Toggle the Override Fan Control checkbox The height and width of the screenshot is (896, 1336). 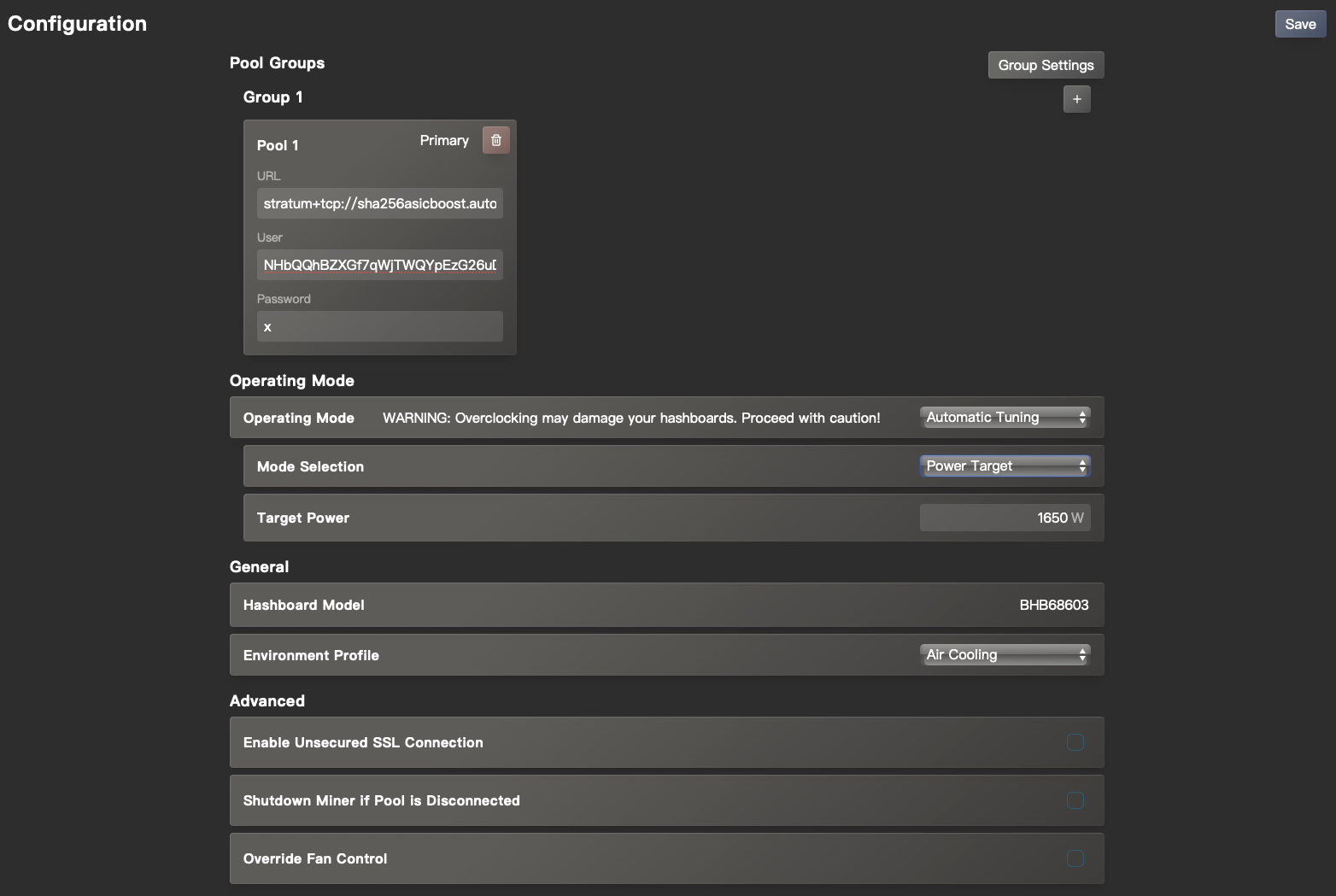(1075, 858)
